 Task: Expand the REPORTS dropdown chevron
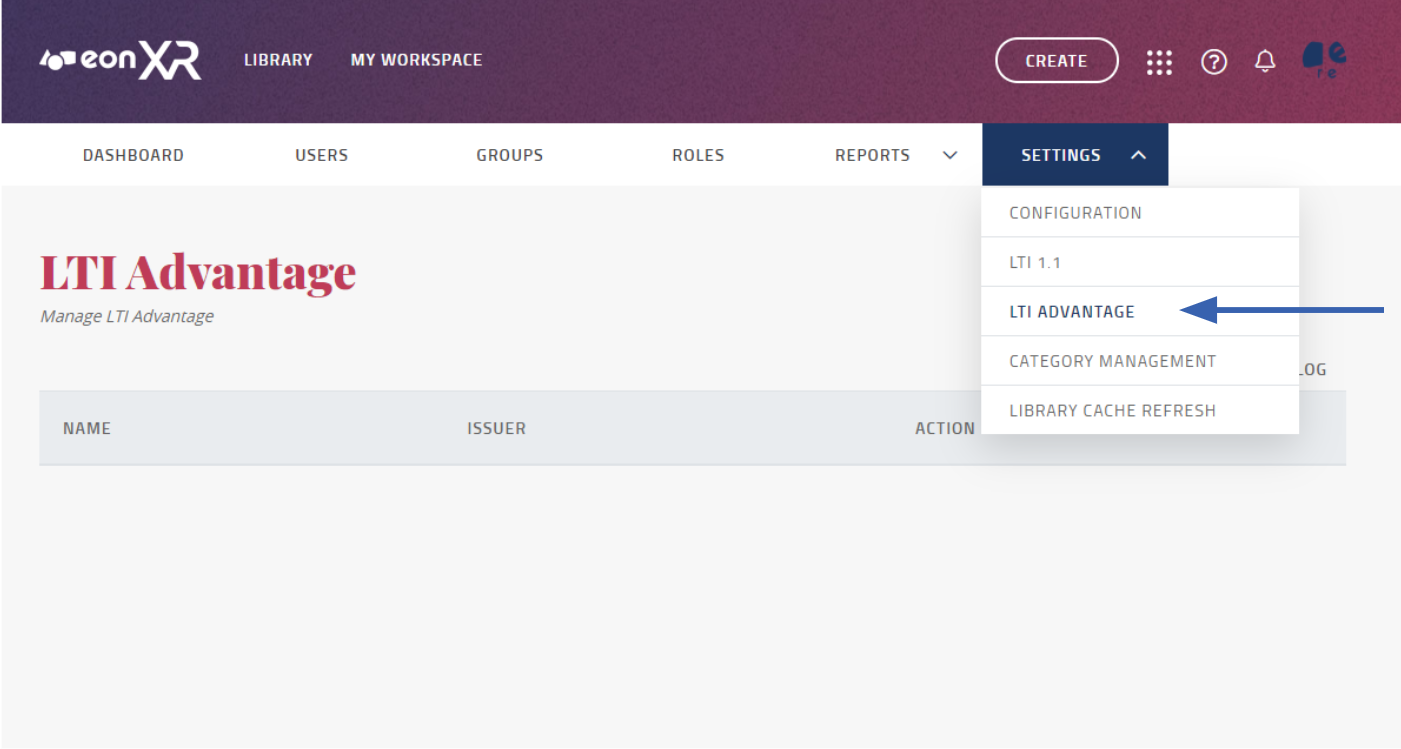950,155
